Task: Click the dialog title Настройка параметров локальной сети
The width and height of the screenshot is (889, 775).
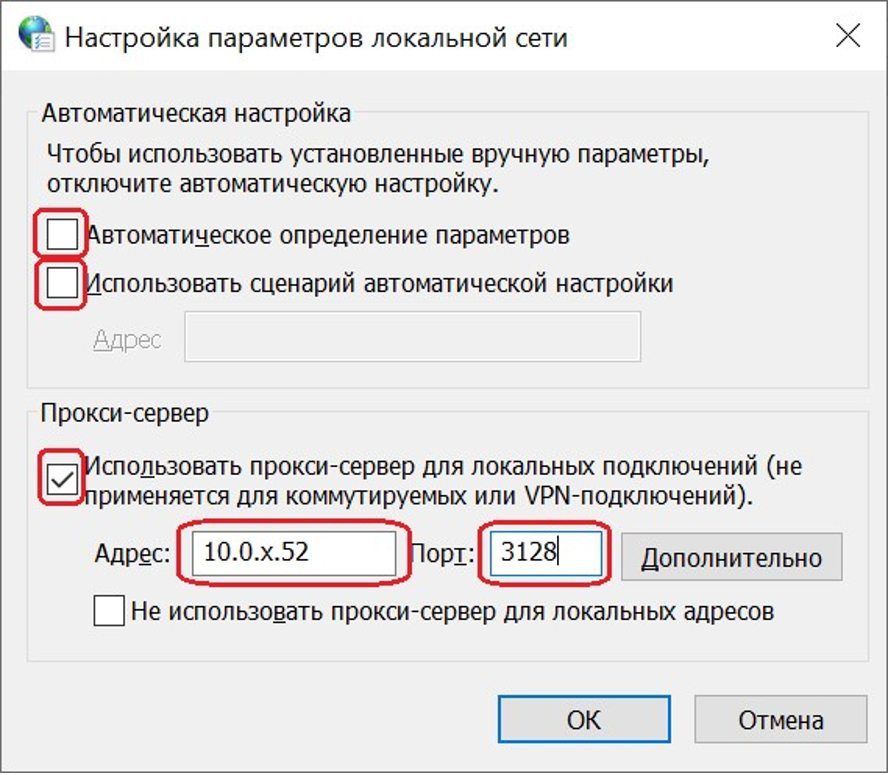Action: tap(316, 39)
